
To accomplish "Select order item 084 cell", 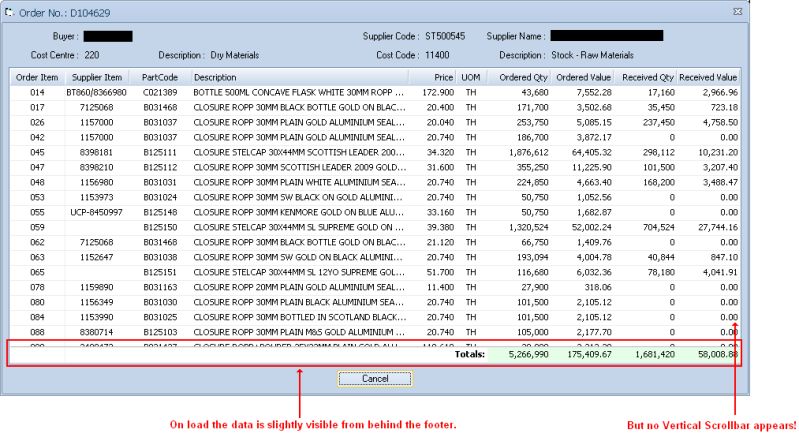I will point(37,317).
